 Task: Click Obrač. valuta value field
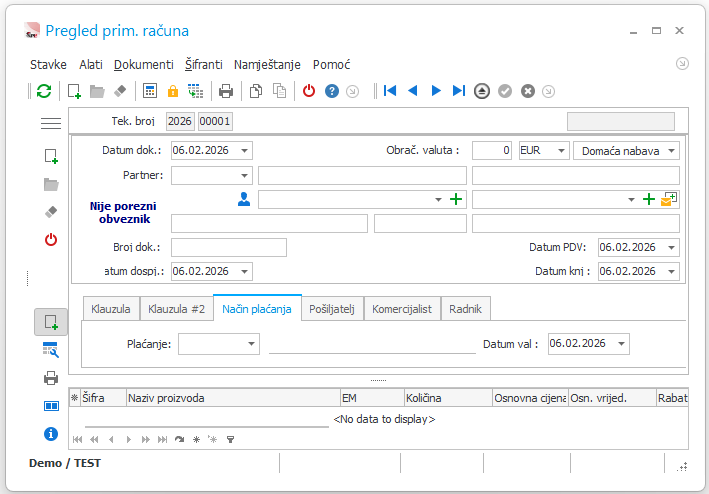(492, 151)
